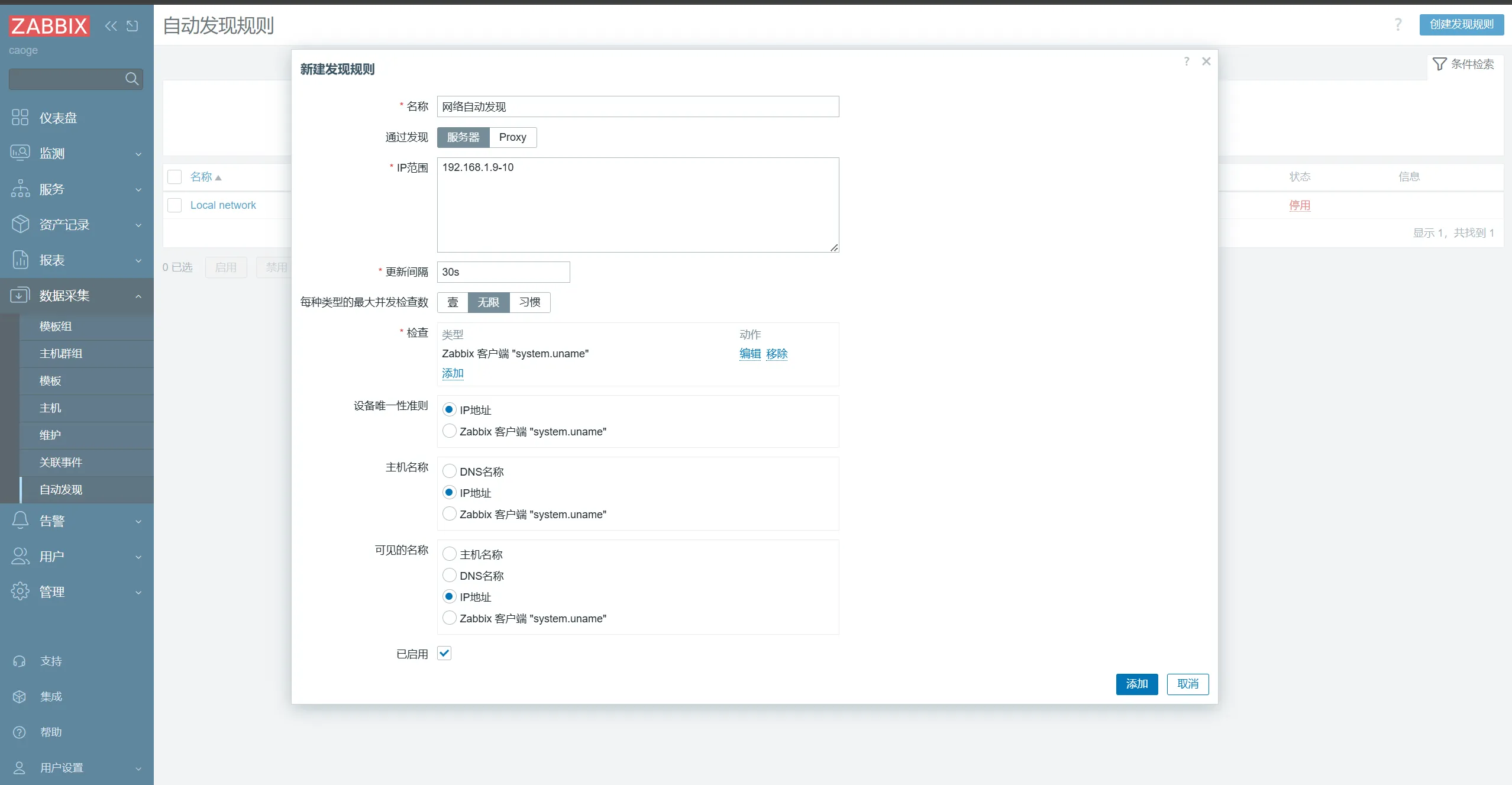Click the 服务 services icon
Viewport: 1512px width, 785px height.
(x=20, y=189)
